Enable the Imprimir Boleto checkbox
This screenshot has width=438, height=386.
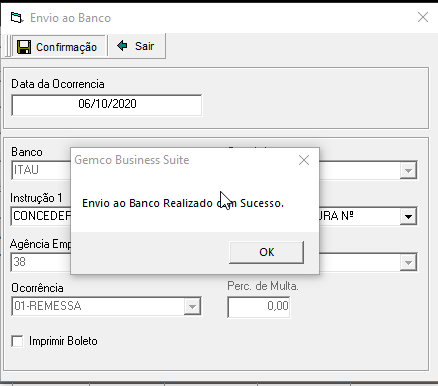(x=17, y=341)
